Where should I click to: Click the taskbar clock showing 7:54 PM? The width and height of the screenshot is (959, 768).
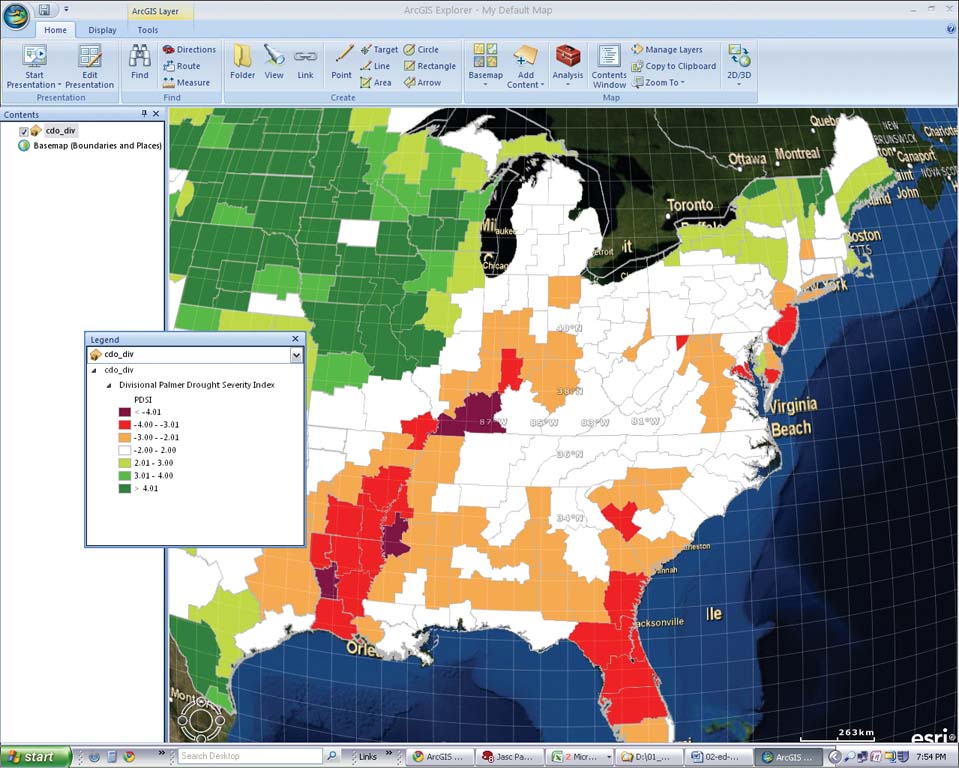pos(931,757)
